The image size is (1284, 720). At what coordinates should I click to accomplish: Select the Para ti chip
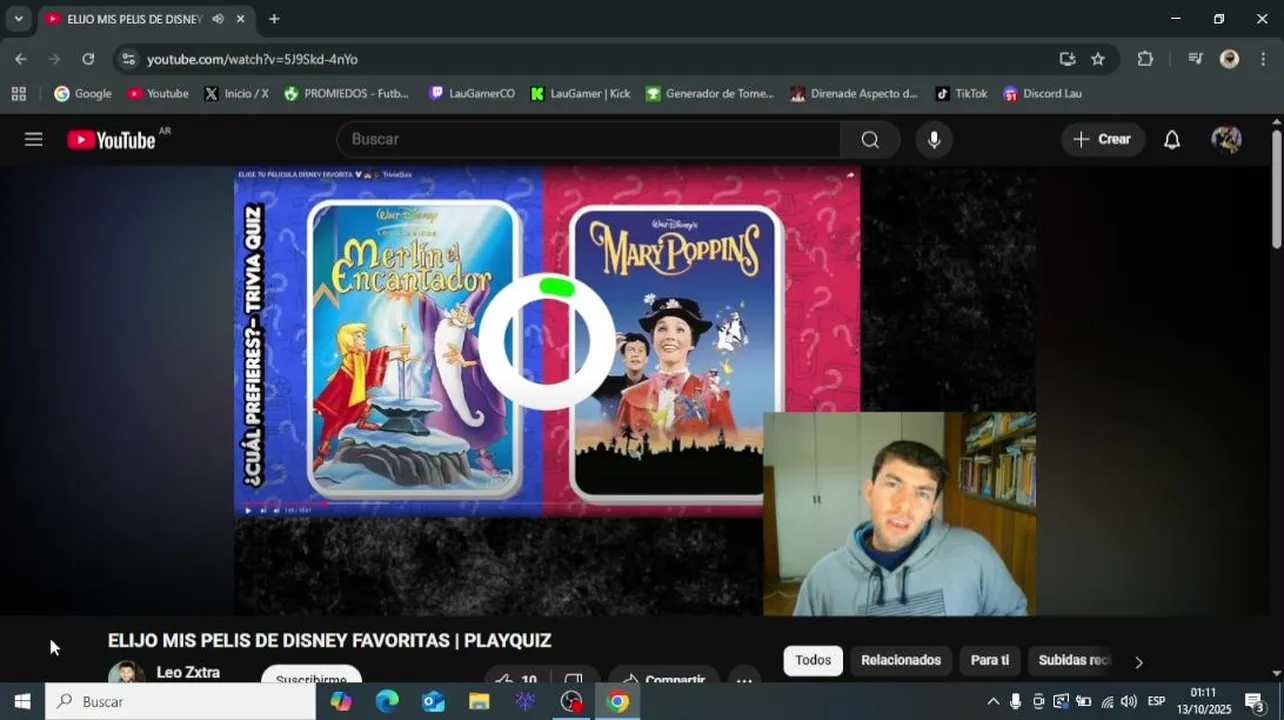pyautogui.click(x=990, y=660)
